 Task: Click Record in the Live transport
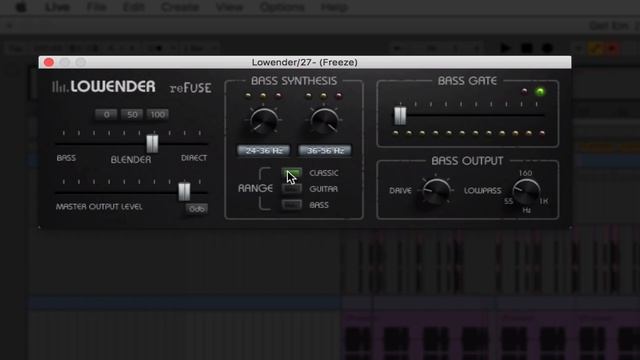point(547,48)
